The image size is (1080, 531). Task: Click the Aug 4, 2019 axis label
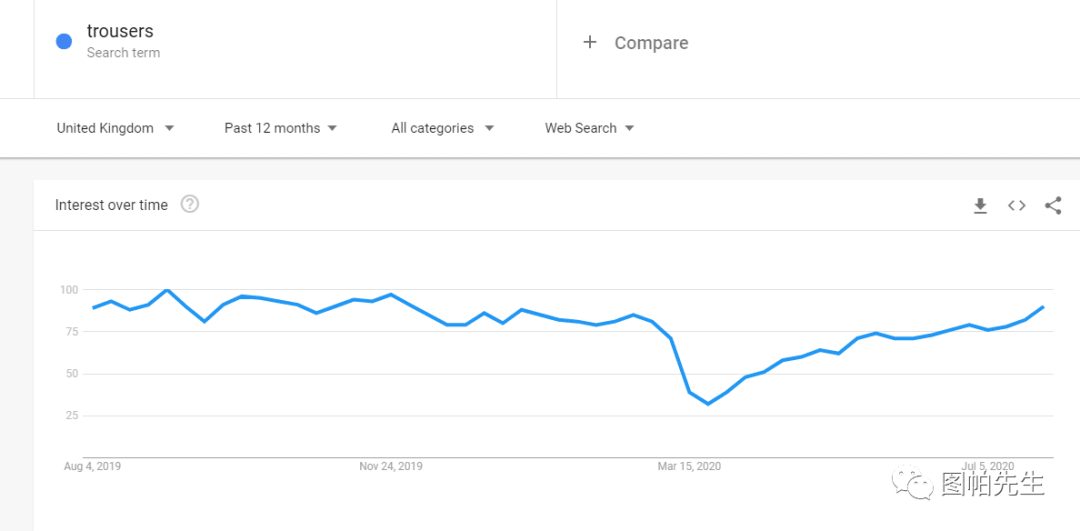[x=92, y=466]
